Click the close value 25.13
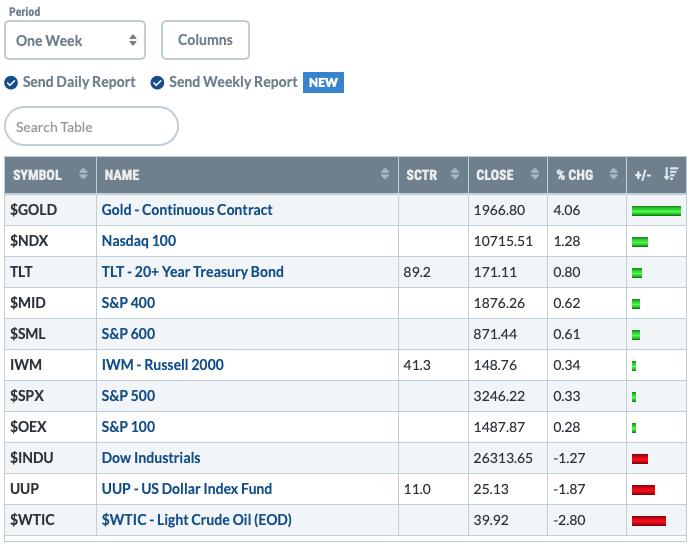 click(491, 489)
